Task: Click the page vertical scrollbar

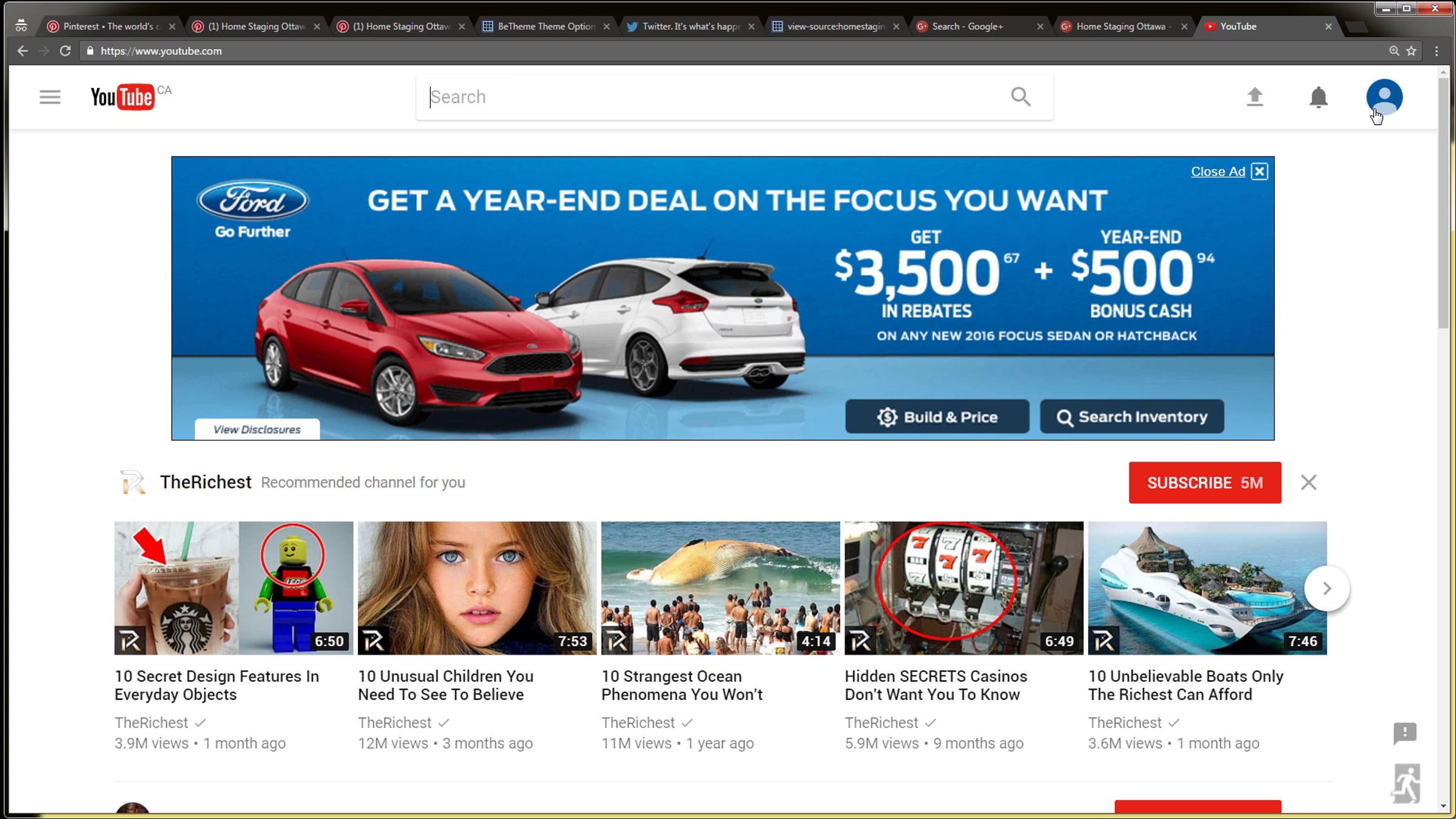Action: pyautogui.click(x=1443, y=203)
